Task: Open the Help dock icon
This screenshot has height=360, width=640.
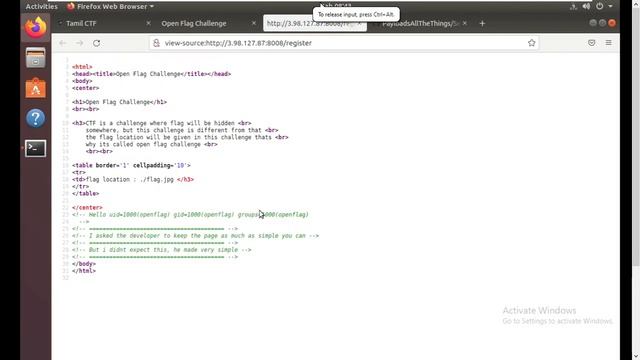Action: 36,118
